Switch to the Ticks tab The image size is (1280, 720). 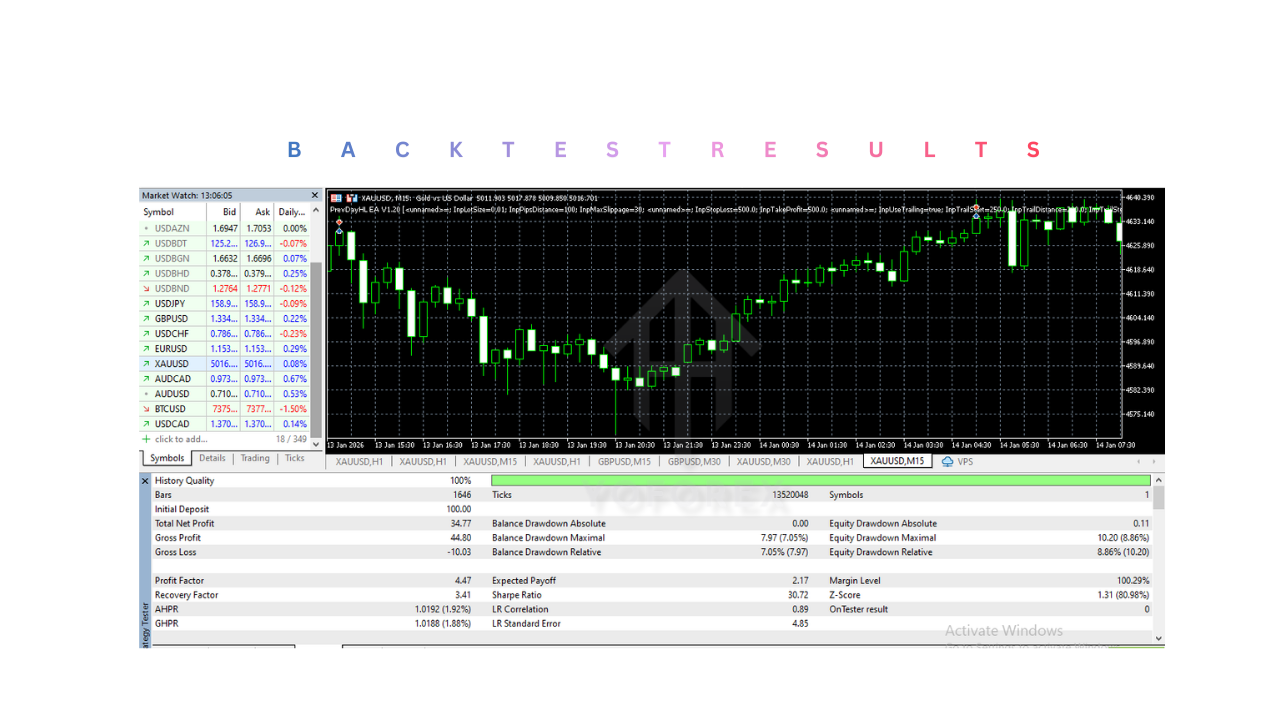pos(295,458)
